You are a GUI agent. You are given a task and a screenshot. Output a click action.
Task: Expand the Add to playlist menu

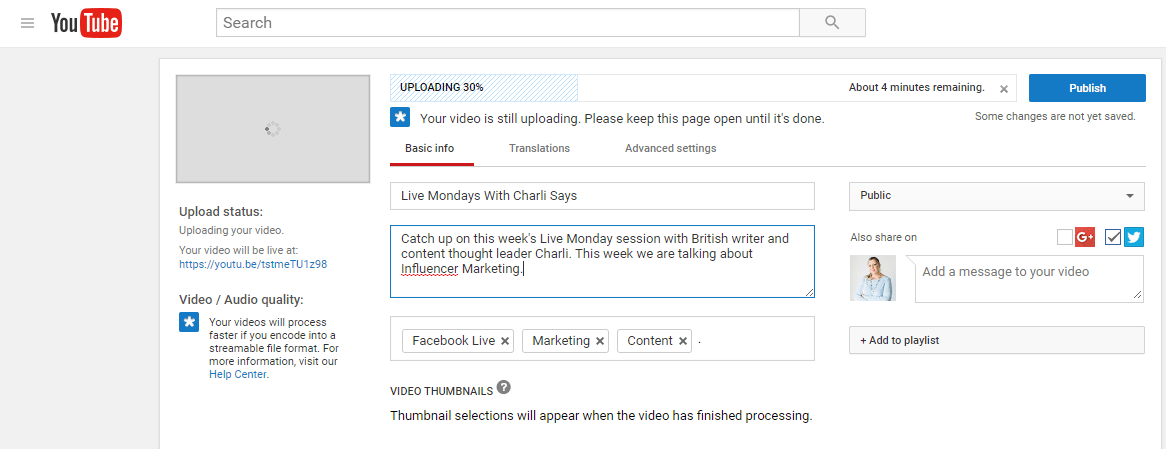point(996,340)
